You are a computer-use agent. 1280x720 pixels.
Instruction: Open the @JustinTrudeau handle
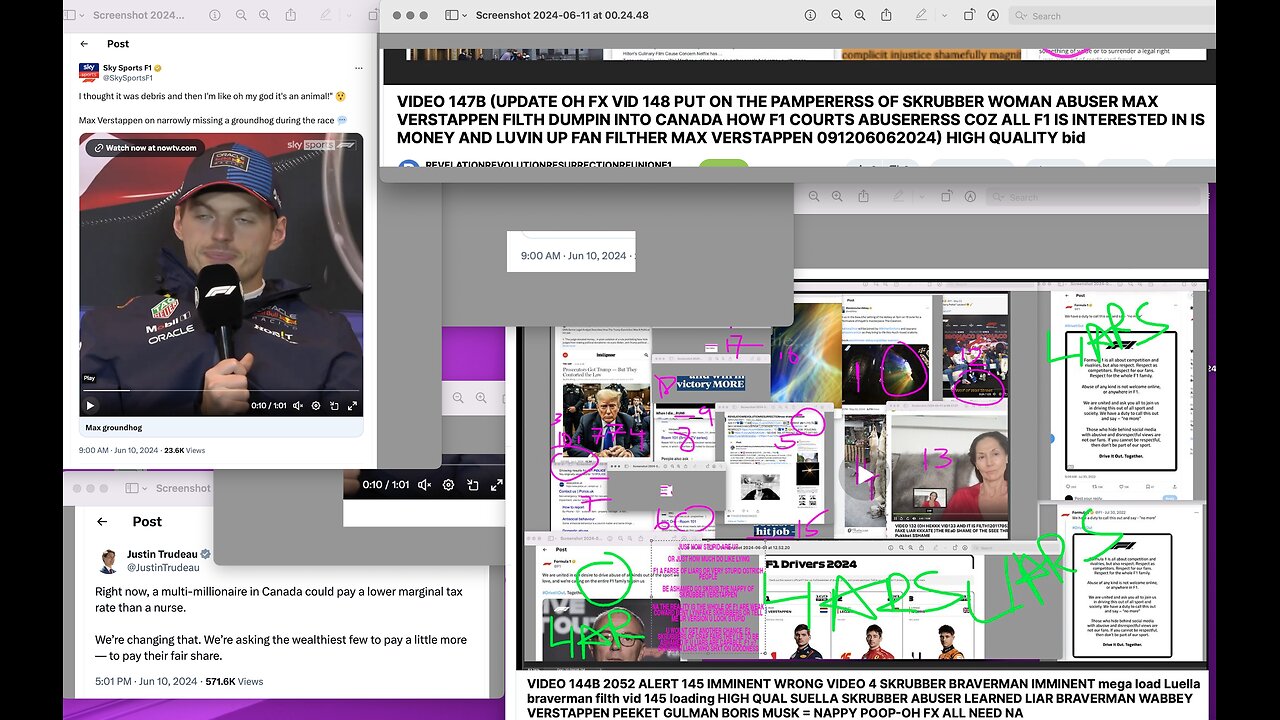(x=163, y=568)
